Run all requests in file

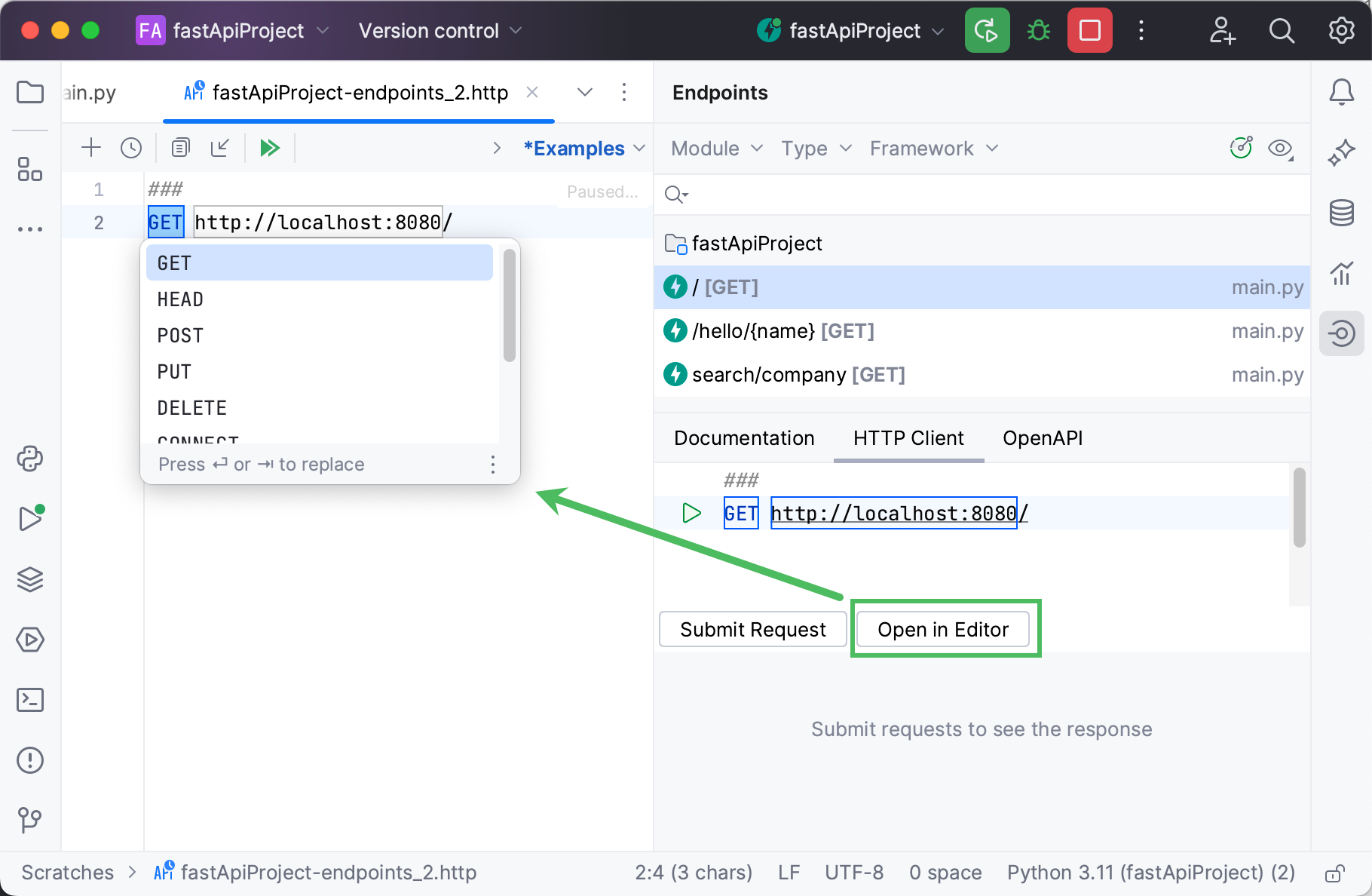[x=269, y=148]
